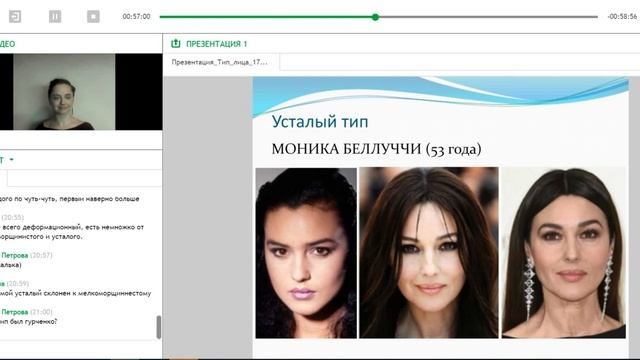The image size is (640, 360).
Task: Click the middle photo on the slide
Action: point(429,253)
